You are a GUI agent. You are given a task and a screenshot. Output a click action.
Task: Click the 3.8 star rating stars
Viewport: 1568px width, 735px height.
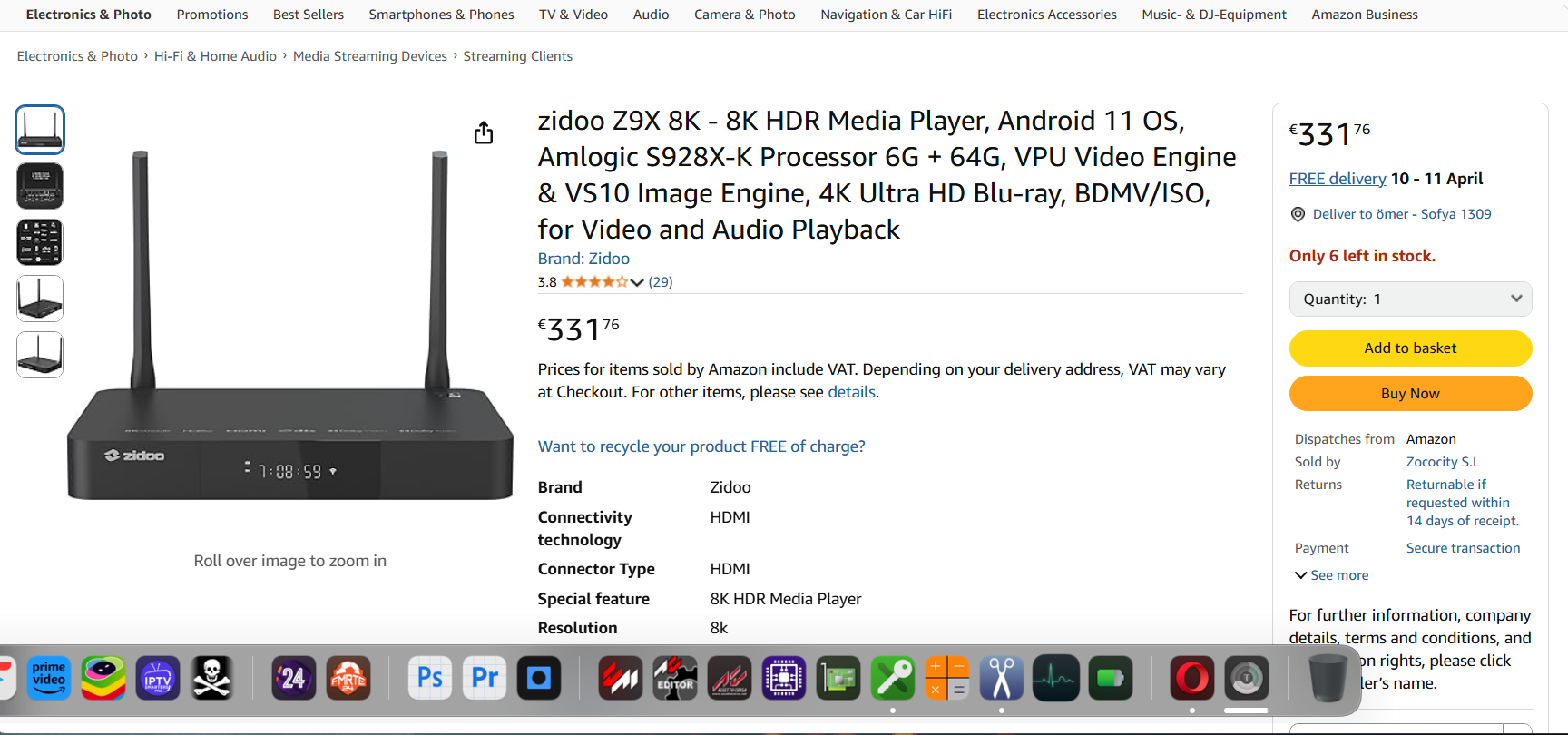coord(594,282)
